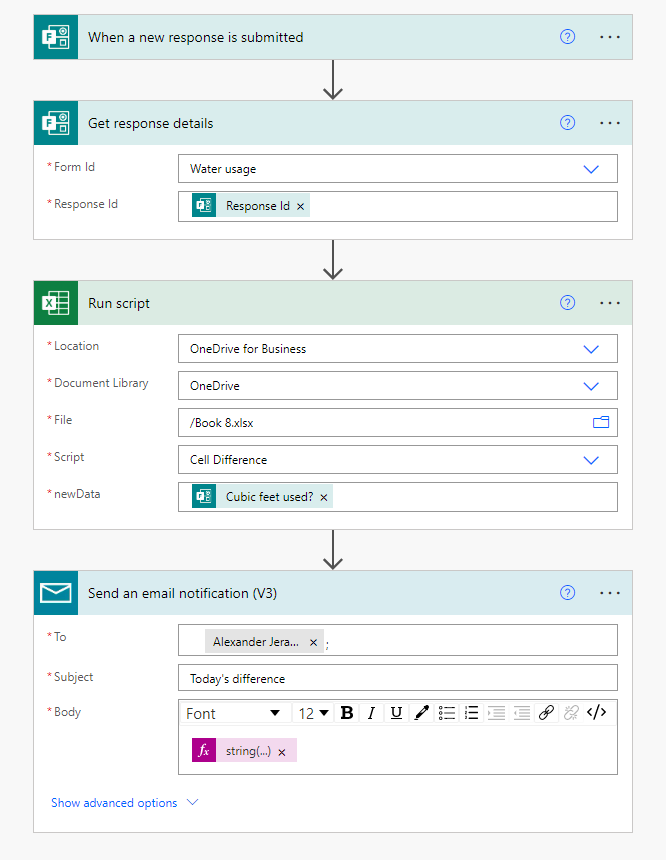Insert a numbered list in the email body

click(x=471, y=712)
